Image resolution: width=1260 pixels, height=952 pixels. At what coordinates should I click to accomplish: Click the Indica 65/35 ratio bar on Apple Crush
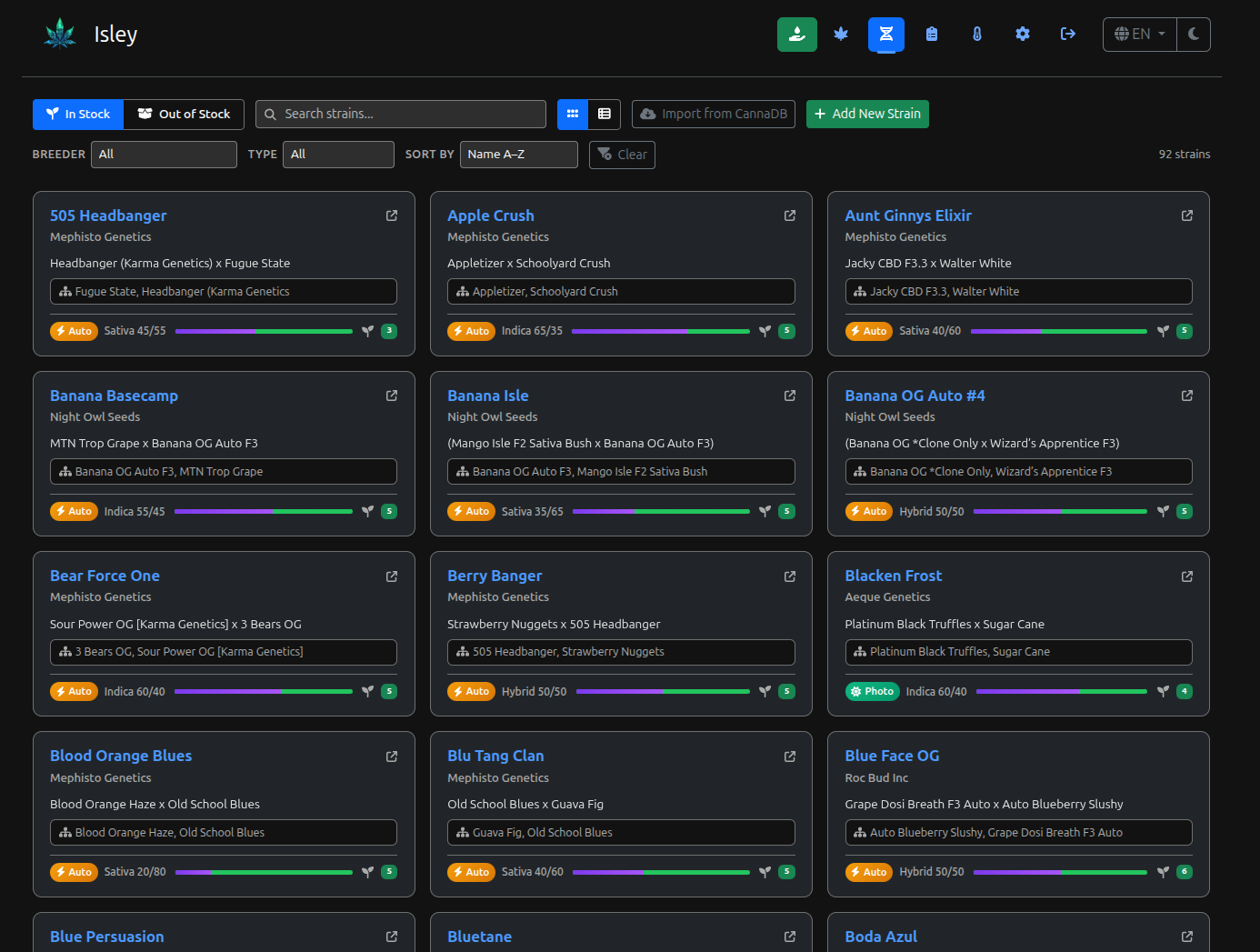pos(661,332)
